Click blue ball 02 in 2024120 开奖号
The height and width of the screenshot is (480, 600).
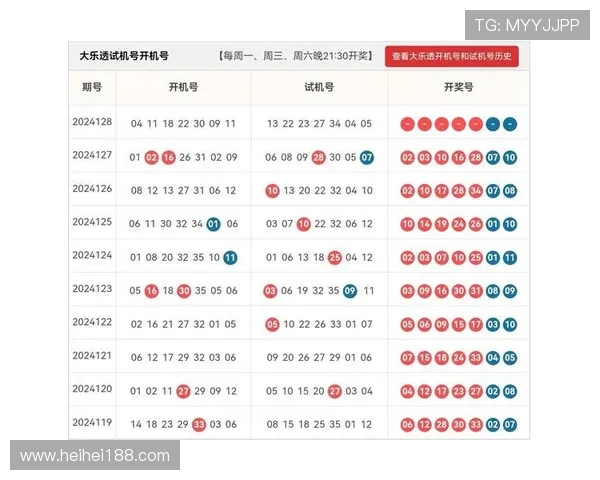tap(493, 392)
